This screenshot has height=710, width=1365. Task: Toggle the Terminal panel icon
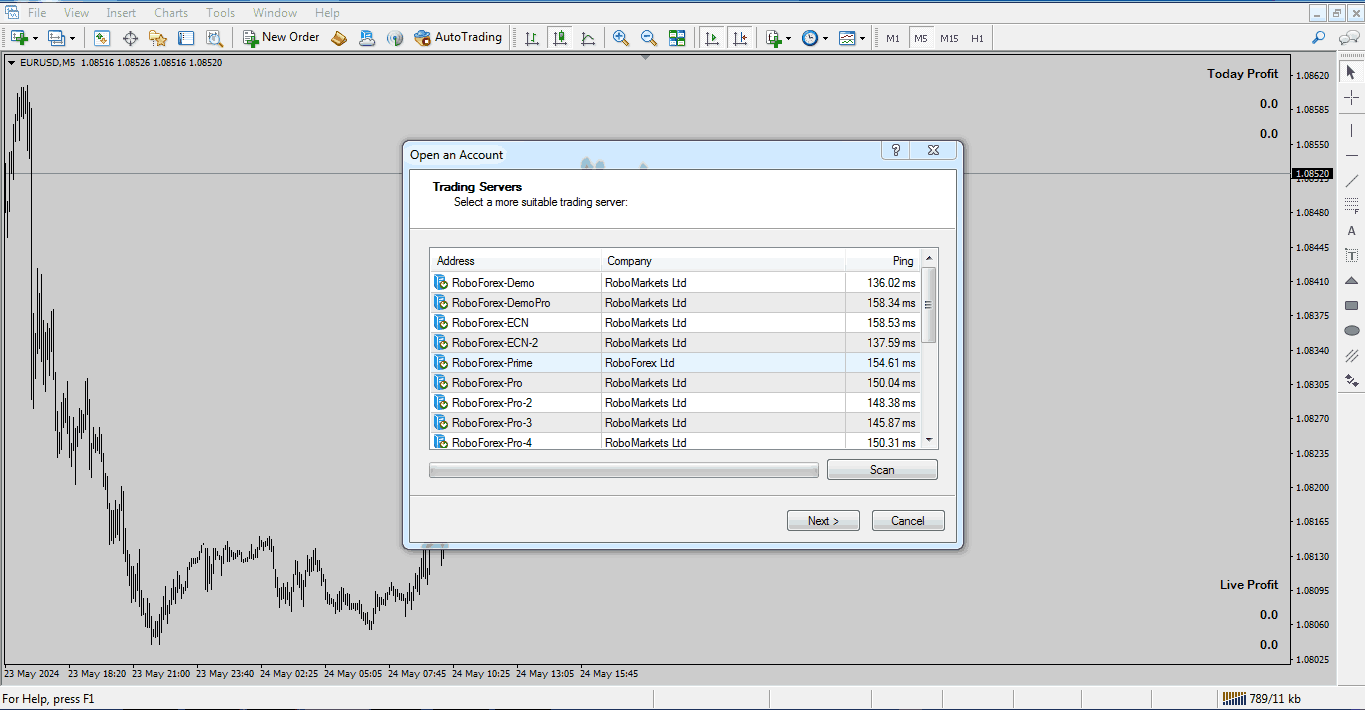pos(186,38)
